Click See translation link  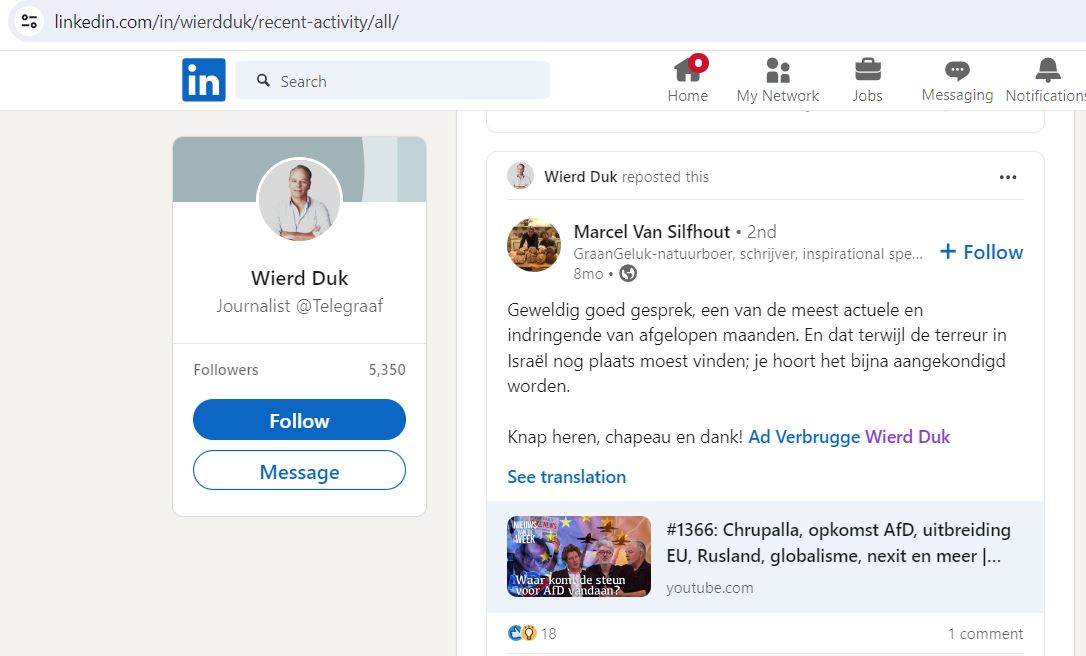(x=567, y=477)
